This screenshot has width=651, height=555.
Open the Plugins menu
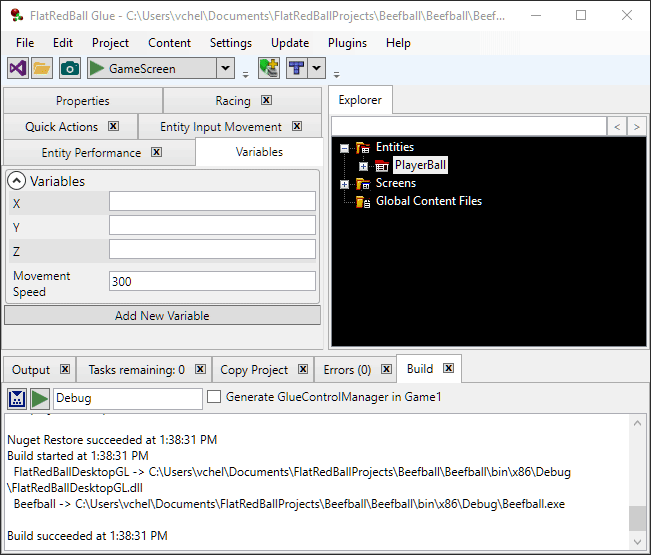pyautogui.click(x=347, y=43)
